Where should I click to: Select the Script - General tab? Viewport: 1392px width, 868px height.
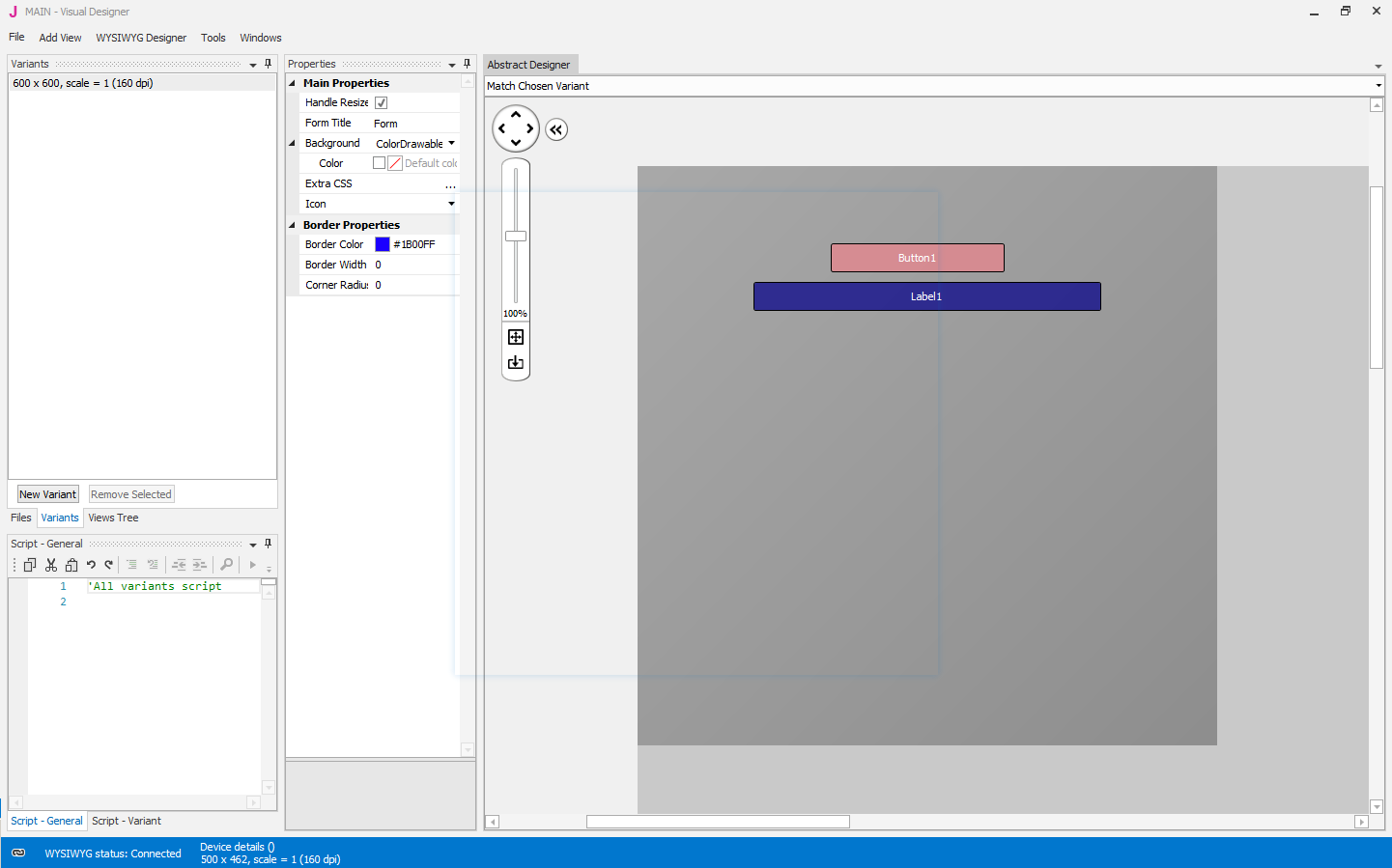(46, 821)
